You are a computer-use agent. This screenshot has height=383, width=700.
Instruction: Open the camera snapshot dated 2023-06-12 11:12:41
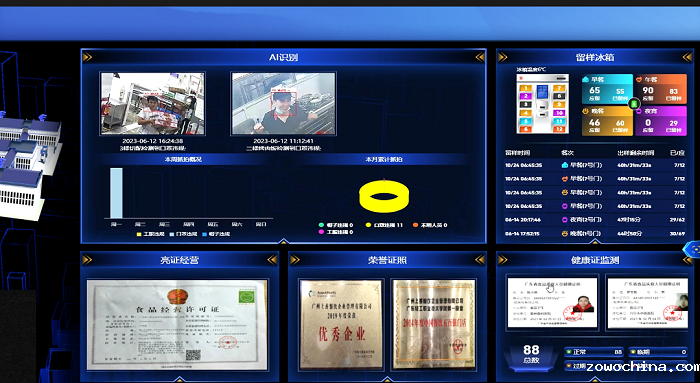(x=283, y=104)
